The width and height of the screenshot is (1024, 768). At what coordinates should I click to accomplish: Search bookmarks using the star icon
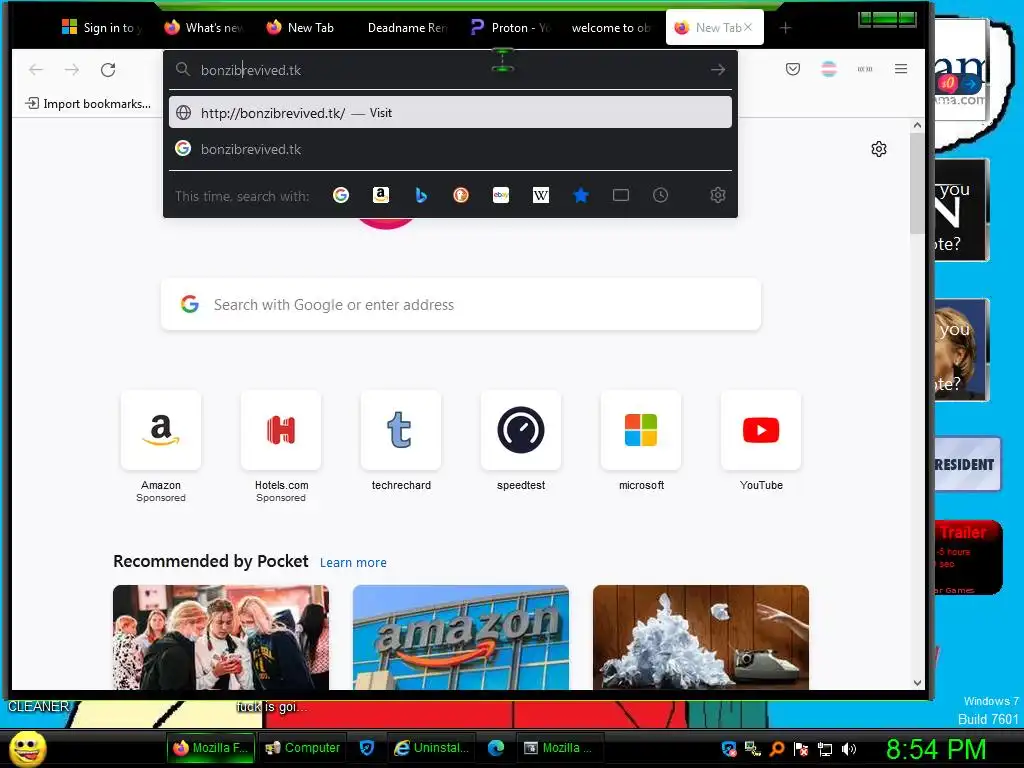581,195
